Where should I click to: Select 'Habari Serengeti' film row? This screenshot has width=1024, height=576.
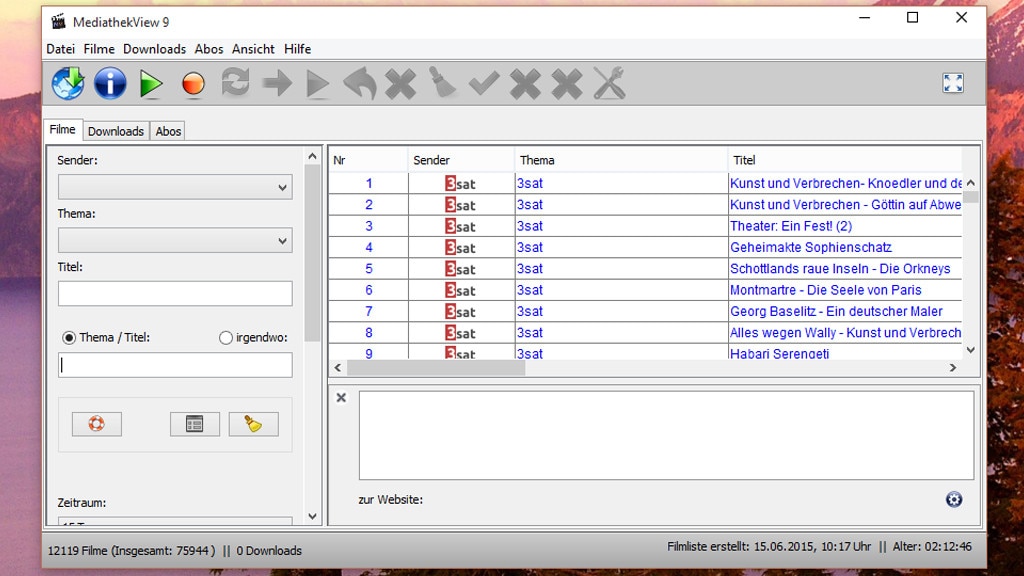coord(645,352)
